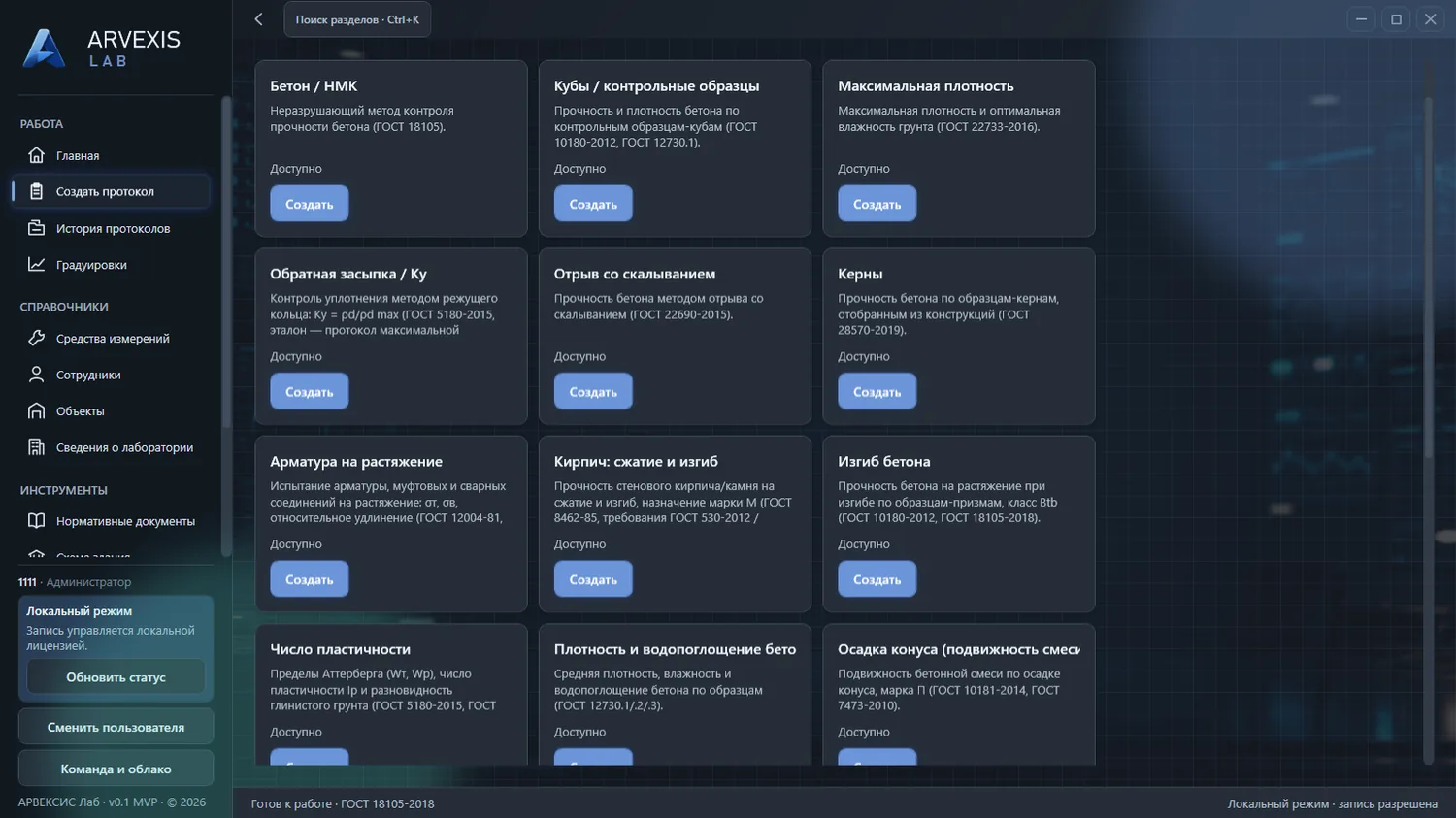Click the Керны card title

coord(860,274)
